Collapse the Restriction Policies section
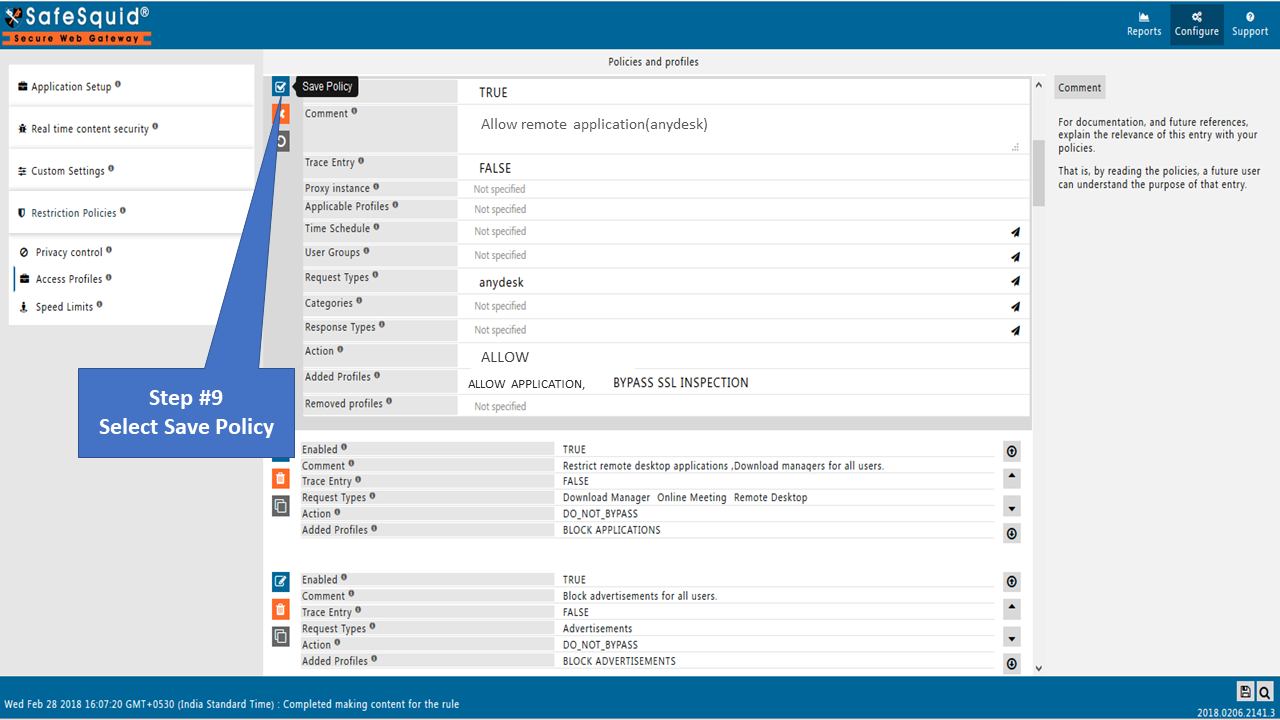 pyautogui.click(x=132, y=212)
